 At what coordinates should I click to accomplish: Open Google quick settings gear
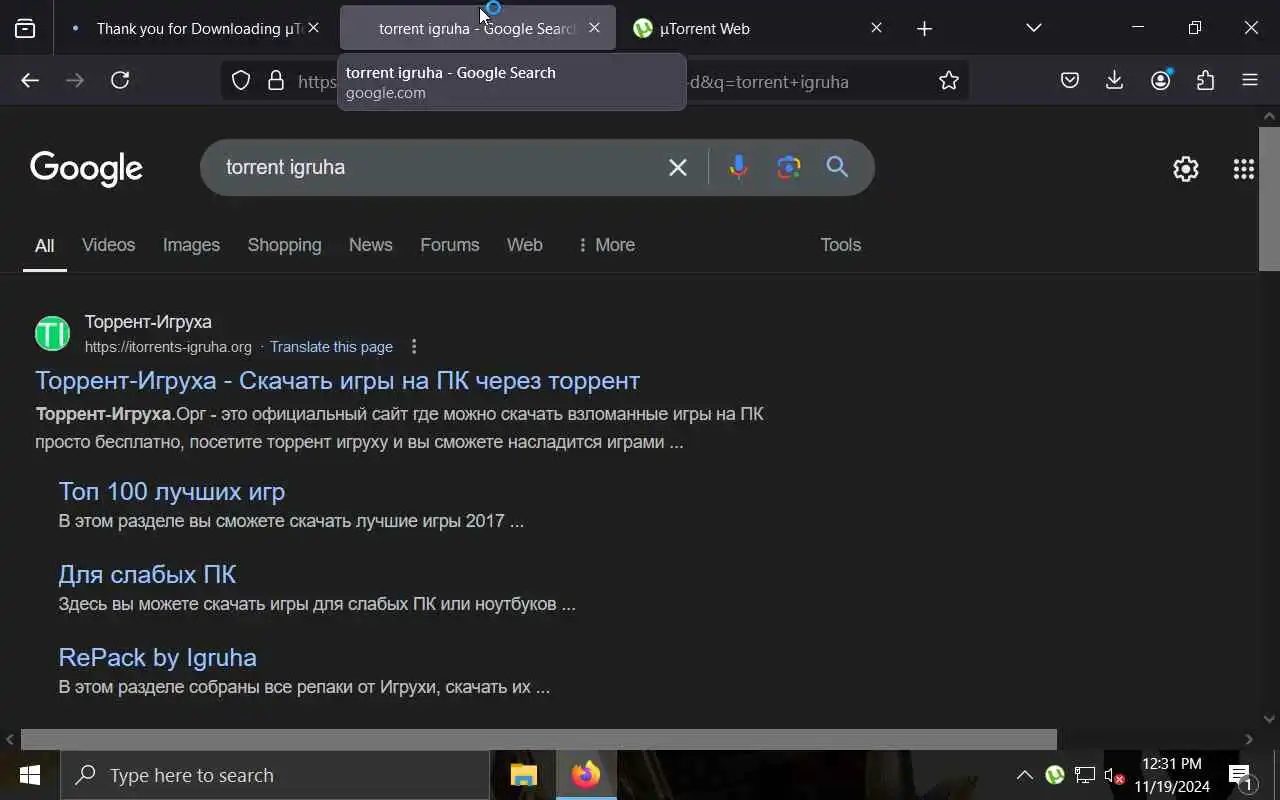click(x=1186, y=169)
